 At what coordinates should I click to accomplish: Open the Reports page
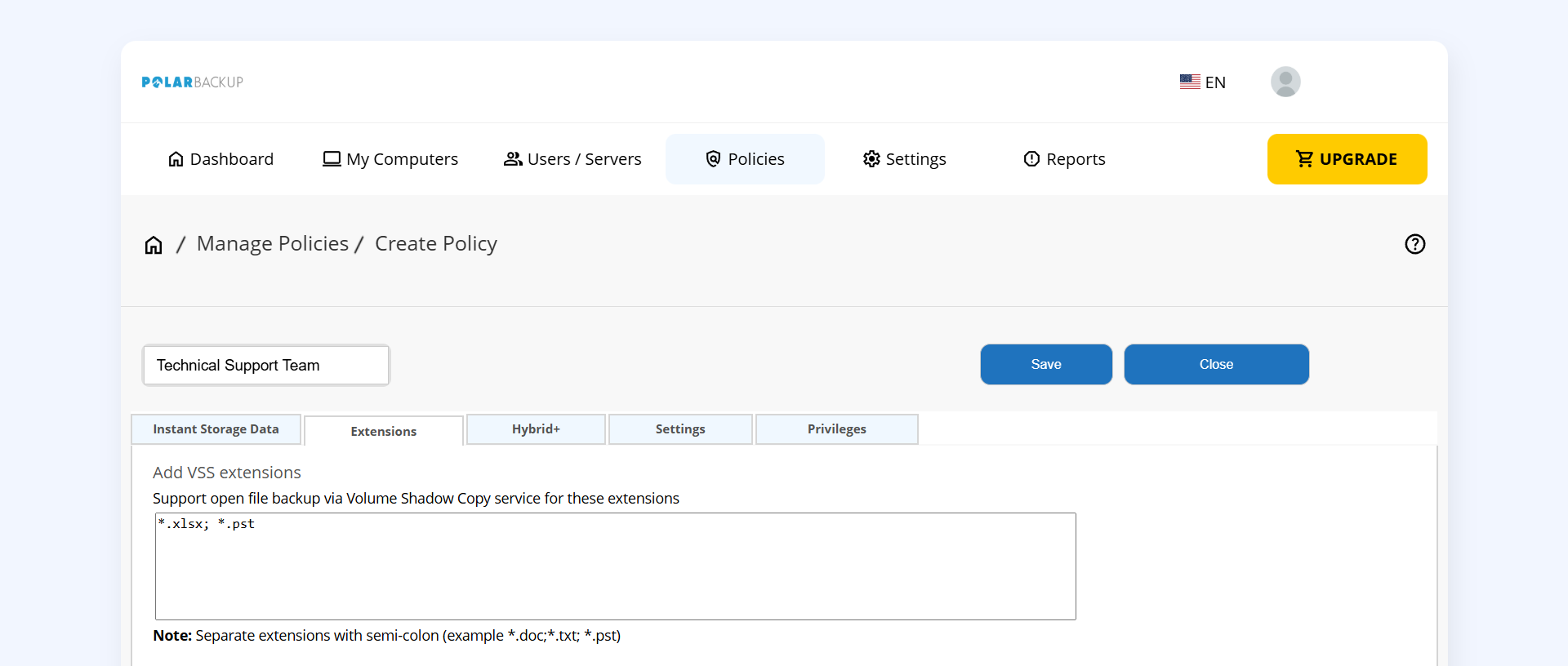[1064, 159]
